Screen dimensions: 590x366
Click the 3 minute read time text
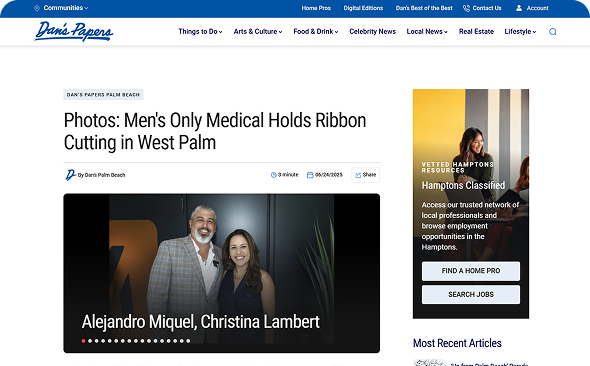(288, 175)
